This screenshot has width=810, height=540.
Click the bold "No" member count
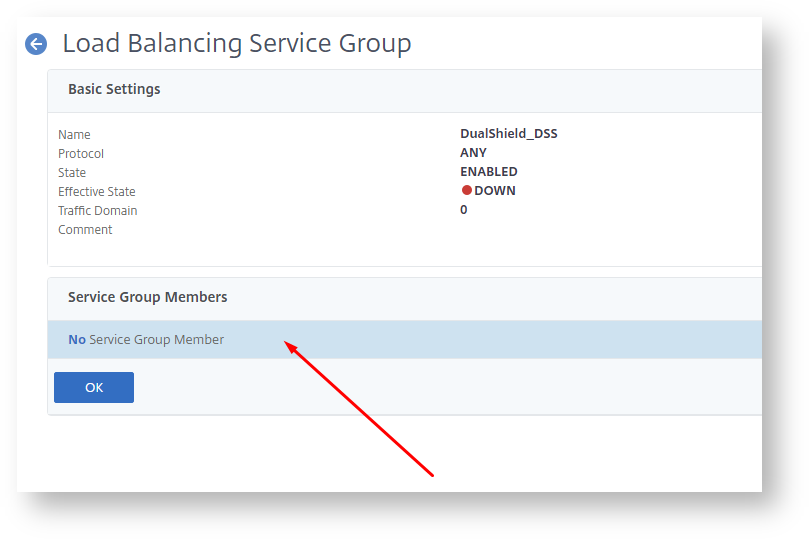click(x=77, y=340)
